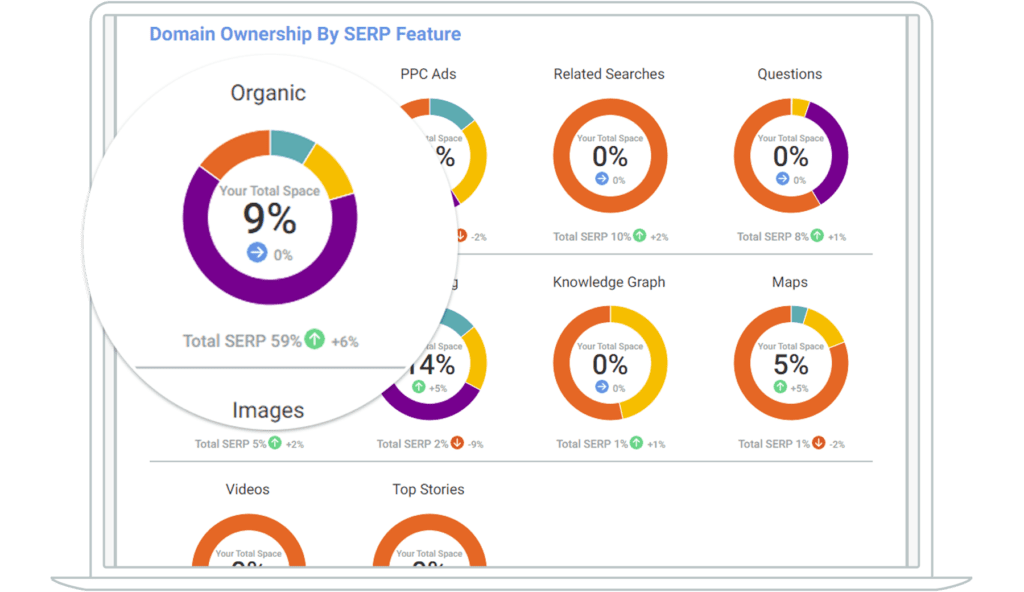Select the Top Stories chart title
The image size is (1024, 592).
coord(428,489)
